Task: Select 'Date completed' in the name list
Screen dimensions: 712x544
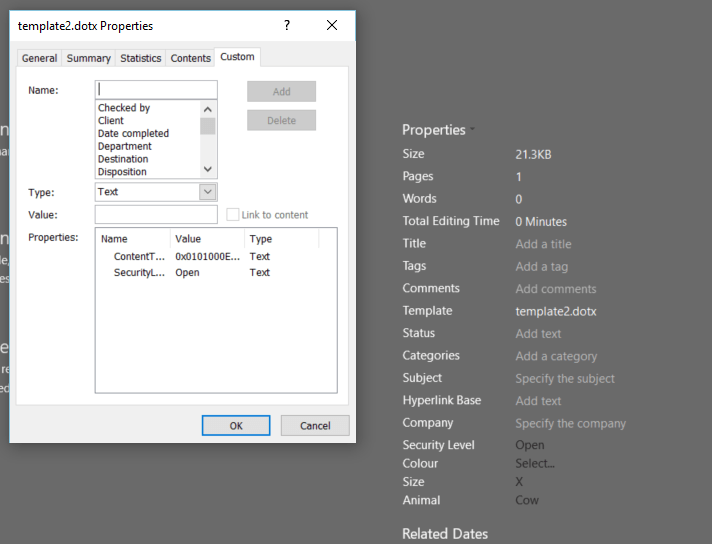Action: (x=134, y=133)
